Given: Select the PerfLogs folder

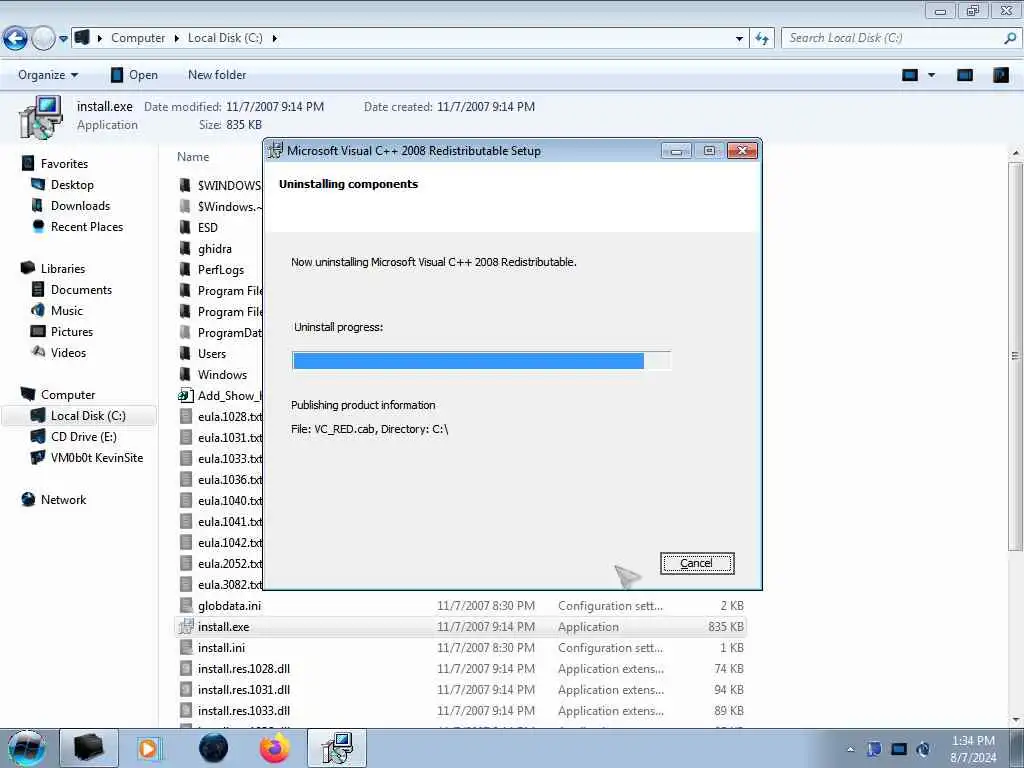Looking at the screenshot, I should pos(221,270).
